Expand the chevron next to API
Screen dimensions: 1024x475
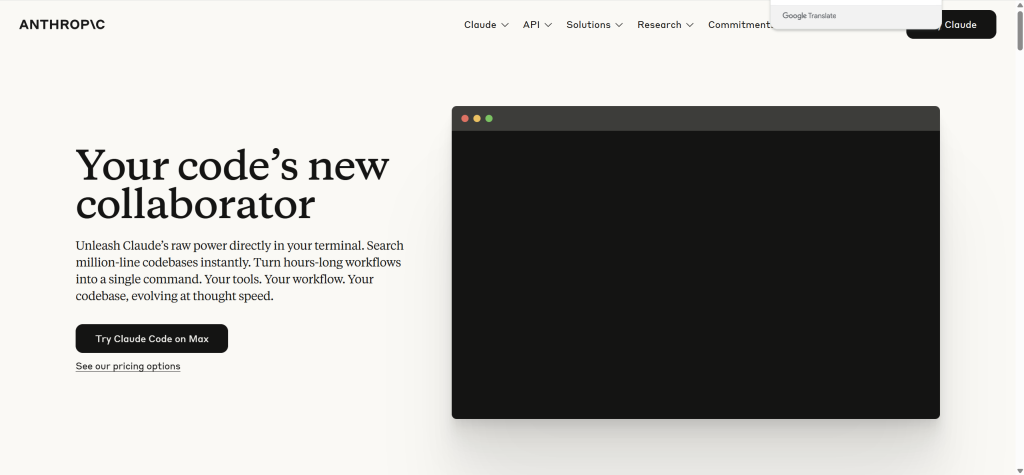pyautogui.click(x=548, y=25)
